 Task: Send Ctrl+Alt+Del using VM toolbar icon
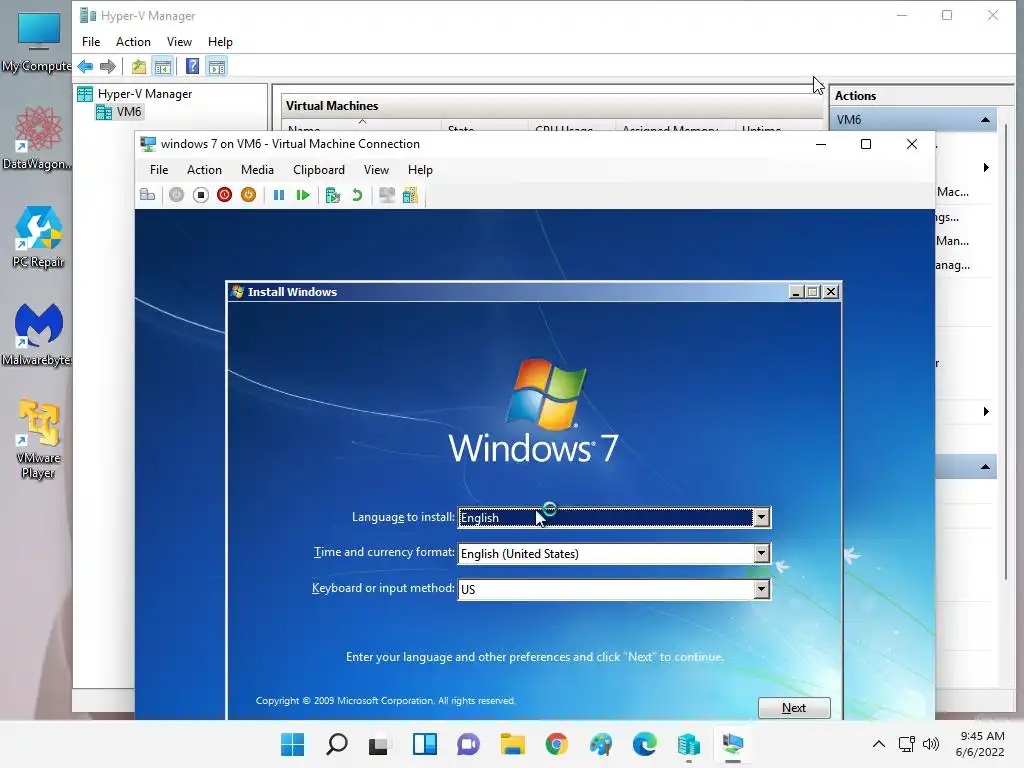(x=148, y=195)
